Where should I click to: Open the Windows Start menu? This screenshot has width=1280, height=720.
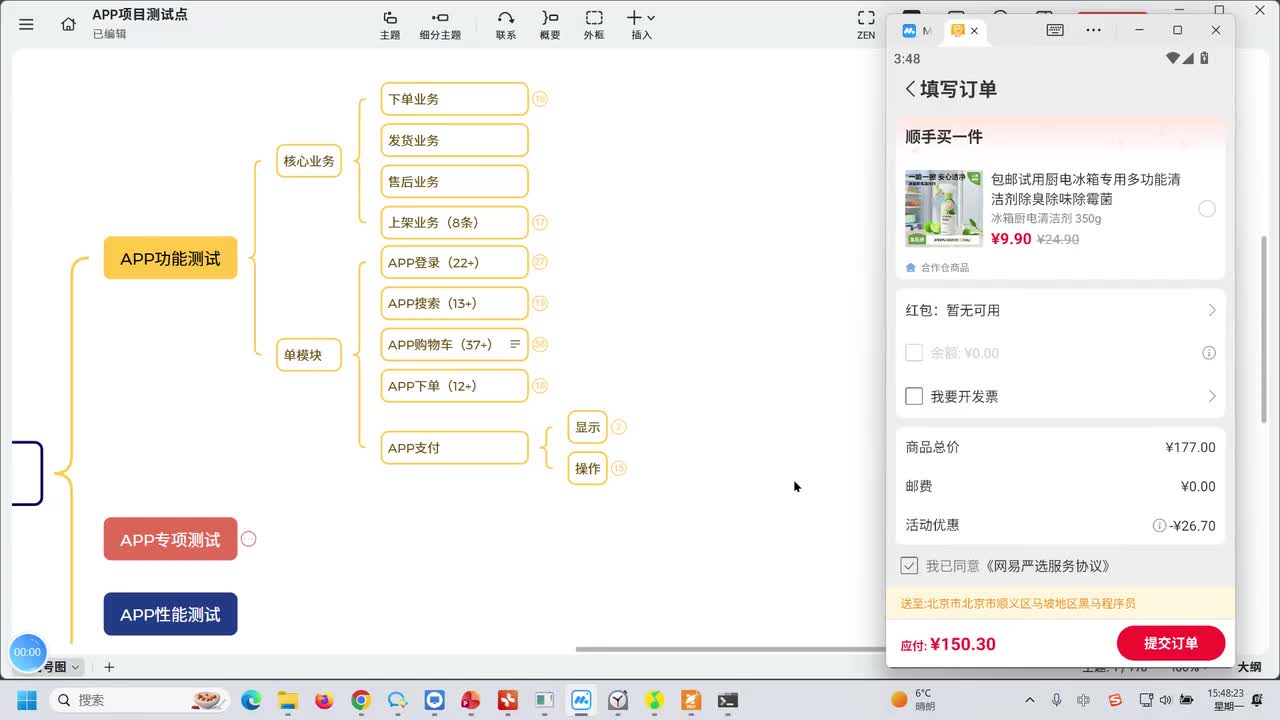[26, 700]
